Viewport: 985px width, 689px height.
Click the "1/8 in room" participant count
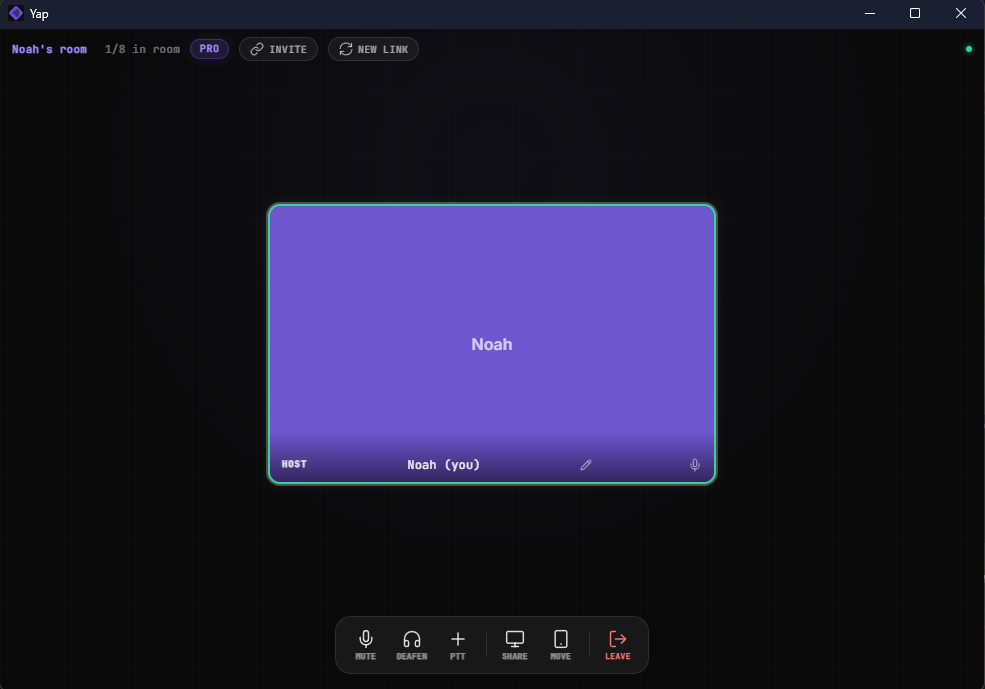click(x=142, y=49)
